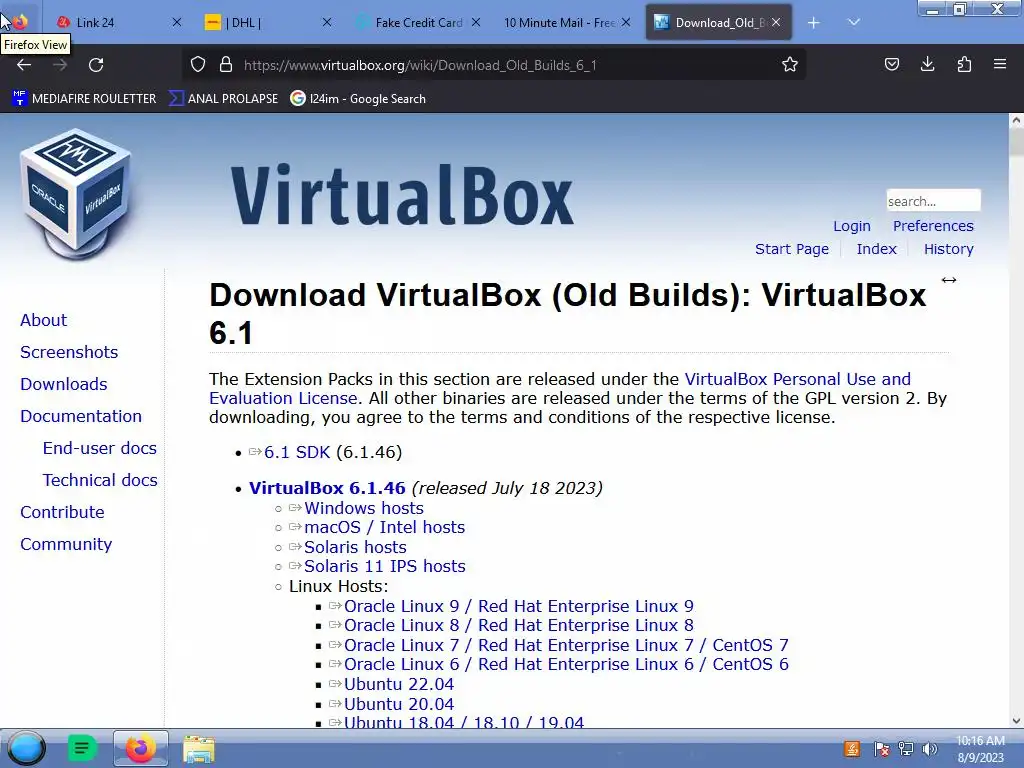Close the DHL tab
Viewport: 1024px width, 768px height.
pos(327,23)
